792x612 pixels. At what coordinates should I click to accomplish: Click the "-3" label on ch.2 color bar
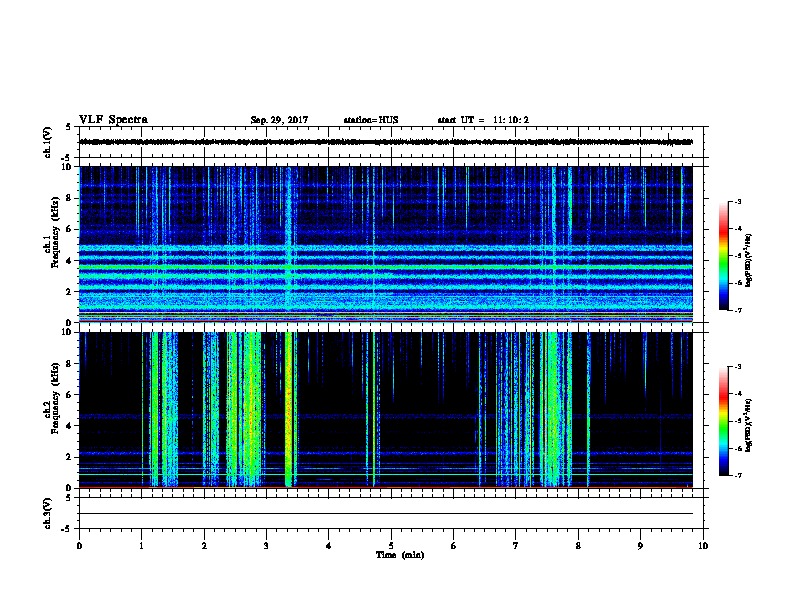tap(737, 367)
